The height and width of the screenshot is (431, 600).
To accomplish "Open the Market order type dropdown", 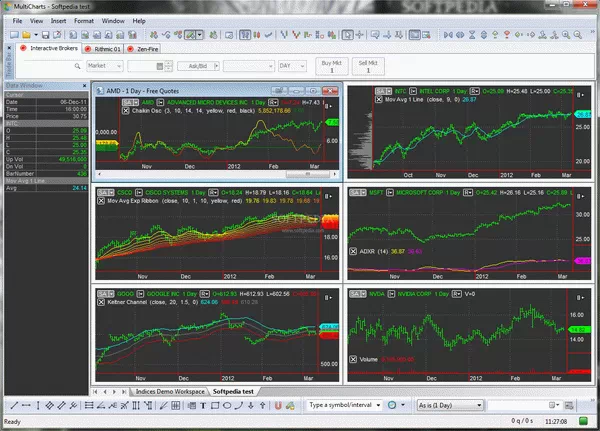I will coord(104,66).
